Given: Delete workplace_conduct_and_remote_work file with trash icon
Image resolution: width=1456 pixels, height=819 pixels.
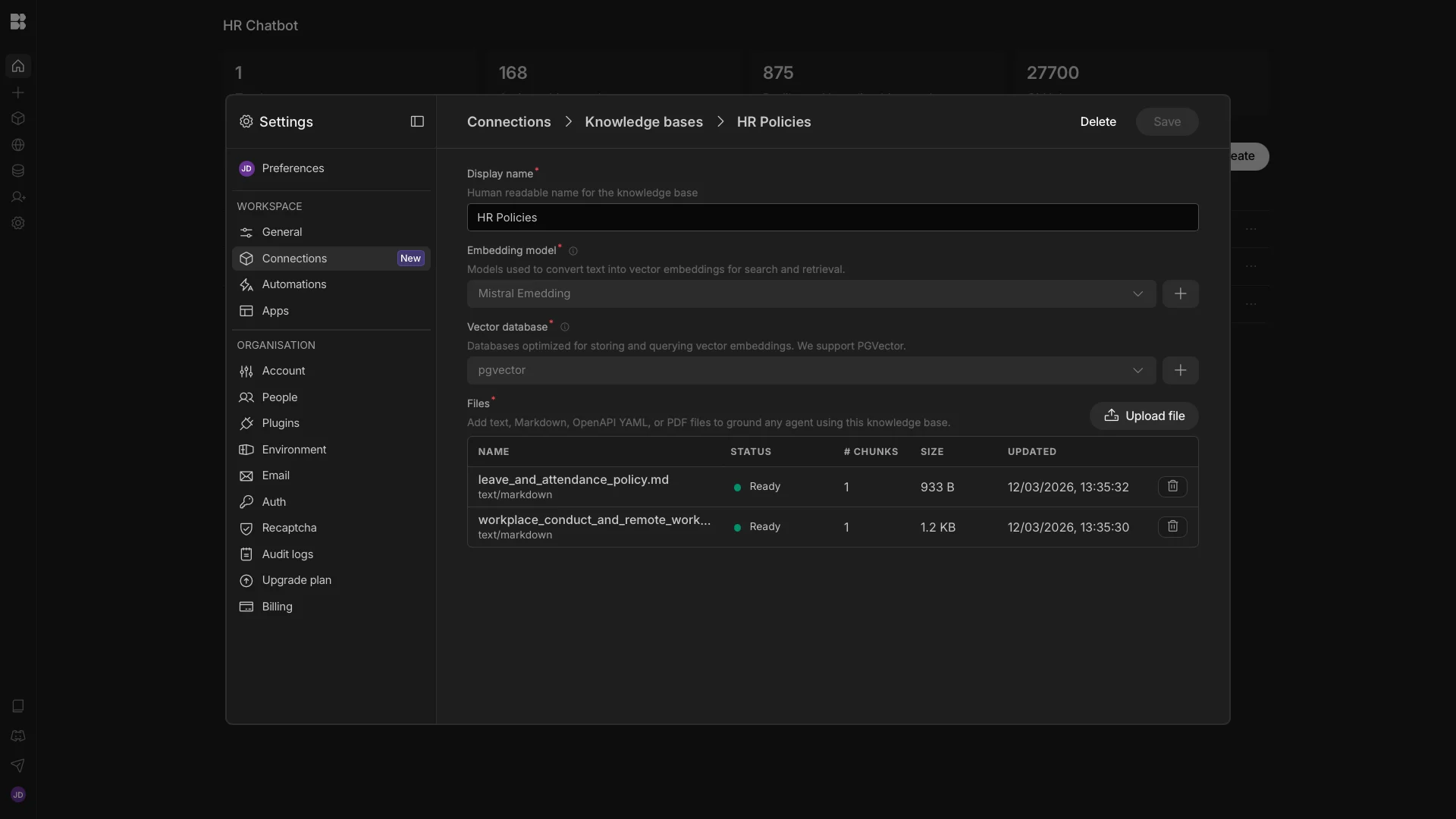Looking at the screenshot, I should point(1172,527).
